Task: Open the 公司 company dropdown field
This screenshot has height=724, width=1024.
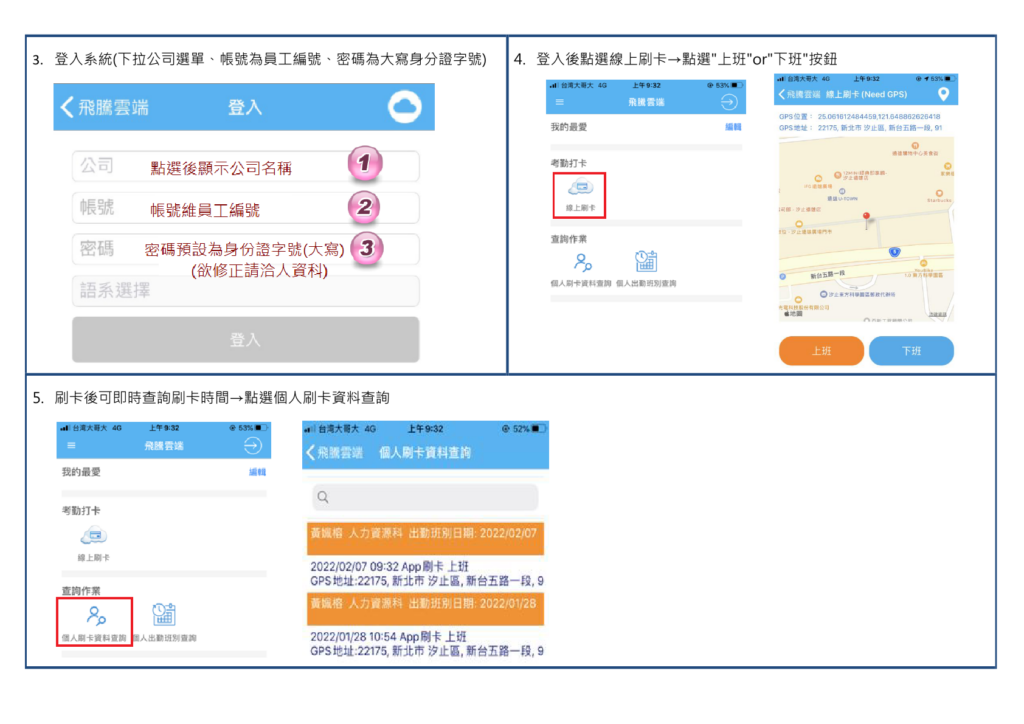Action: click(x=245, y=166)
